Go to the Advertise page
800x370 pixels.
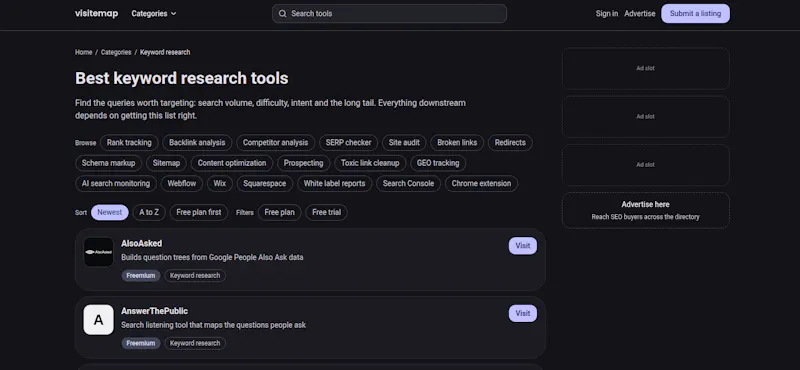coord(640,14)
